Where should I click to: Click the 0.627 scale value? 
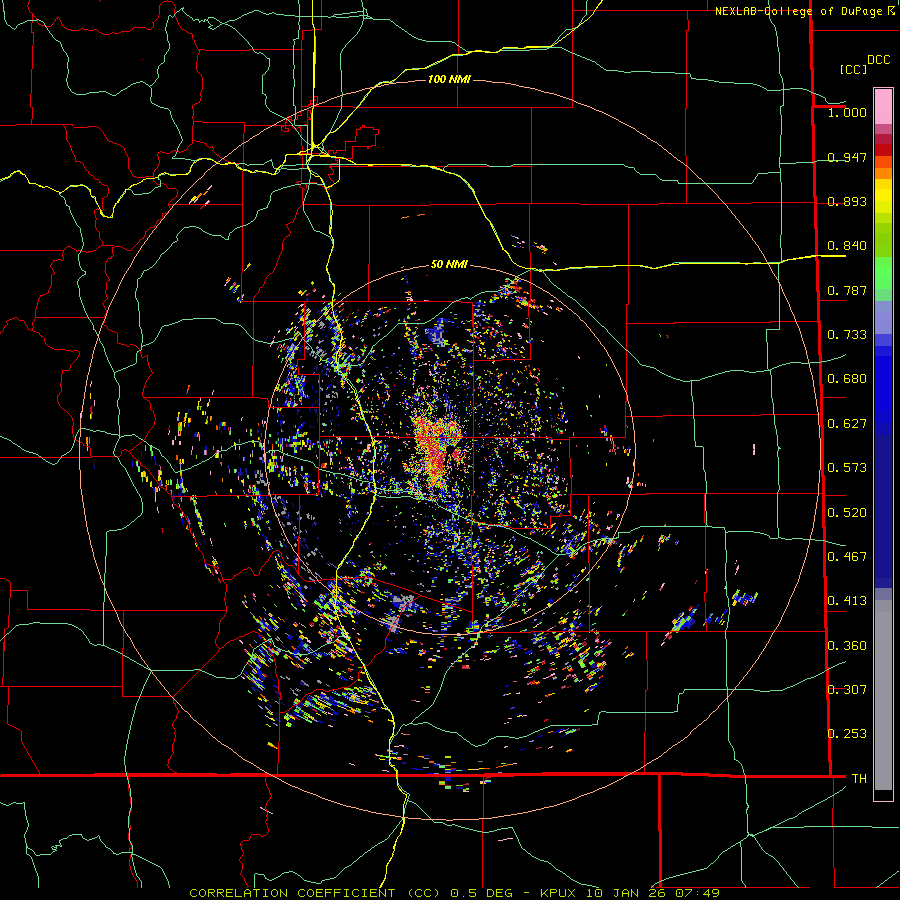pyautogui.click(x=847, y=424)
